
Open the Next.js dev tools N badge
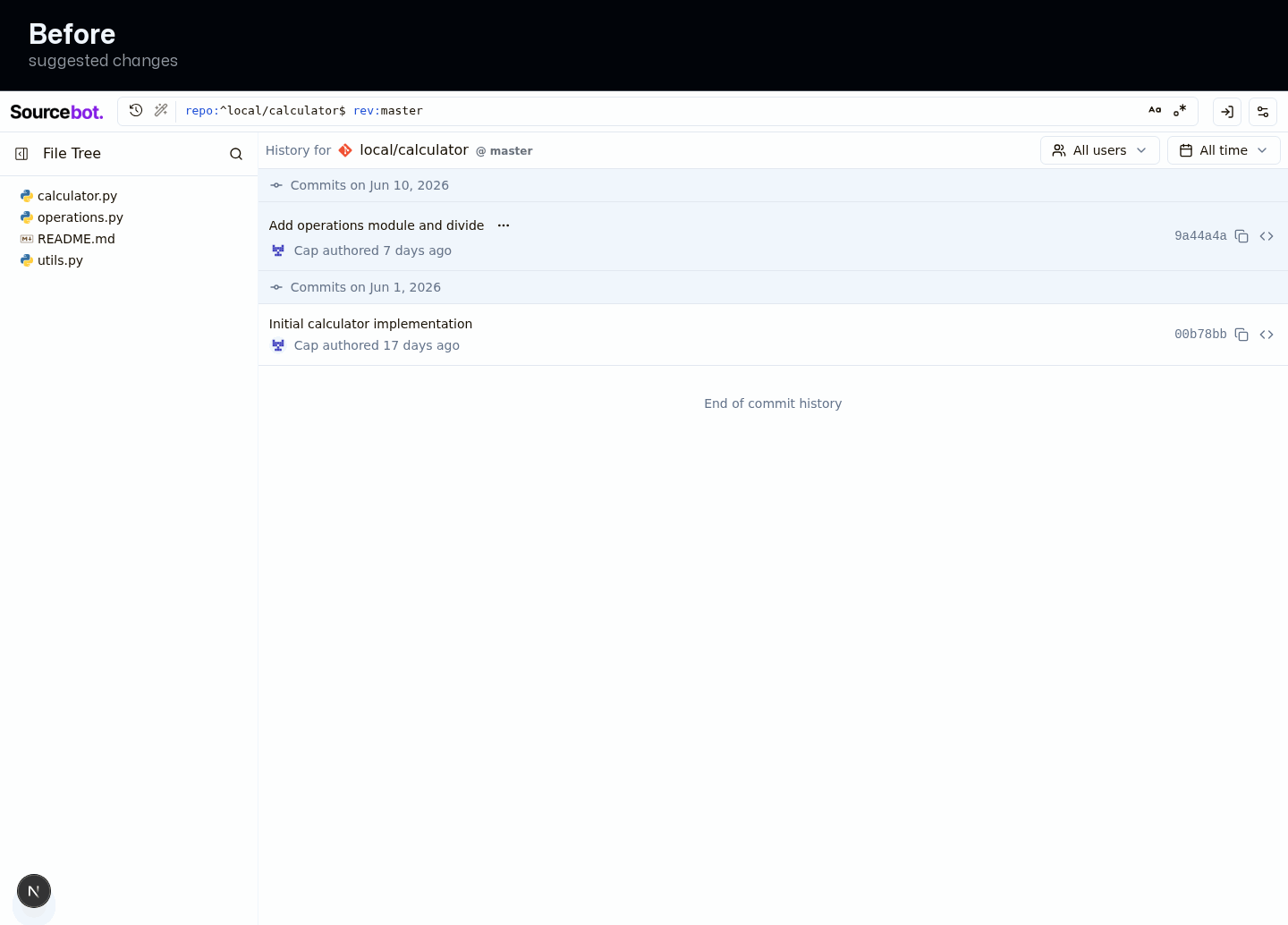(x=34, y=891)
